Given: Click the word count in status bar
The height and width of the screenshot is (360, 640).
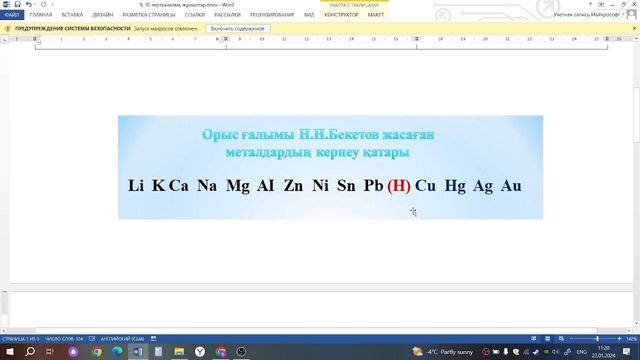Looking at the screenshot, I should click(64, 339).
